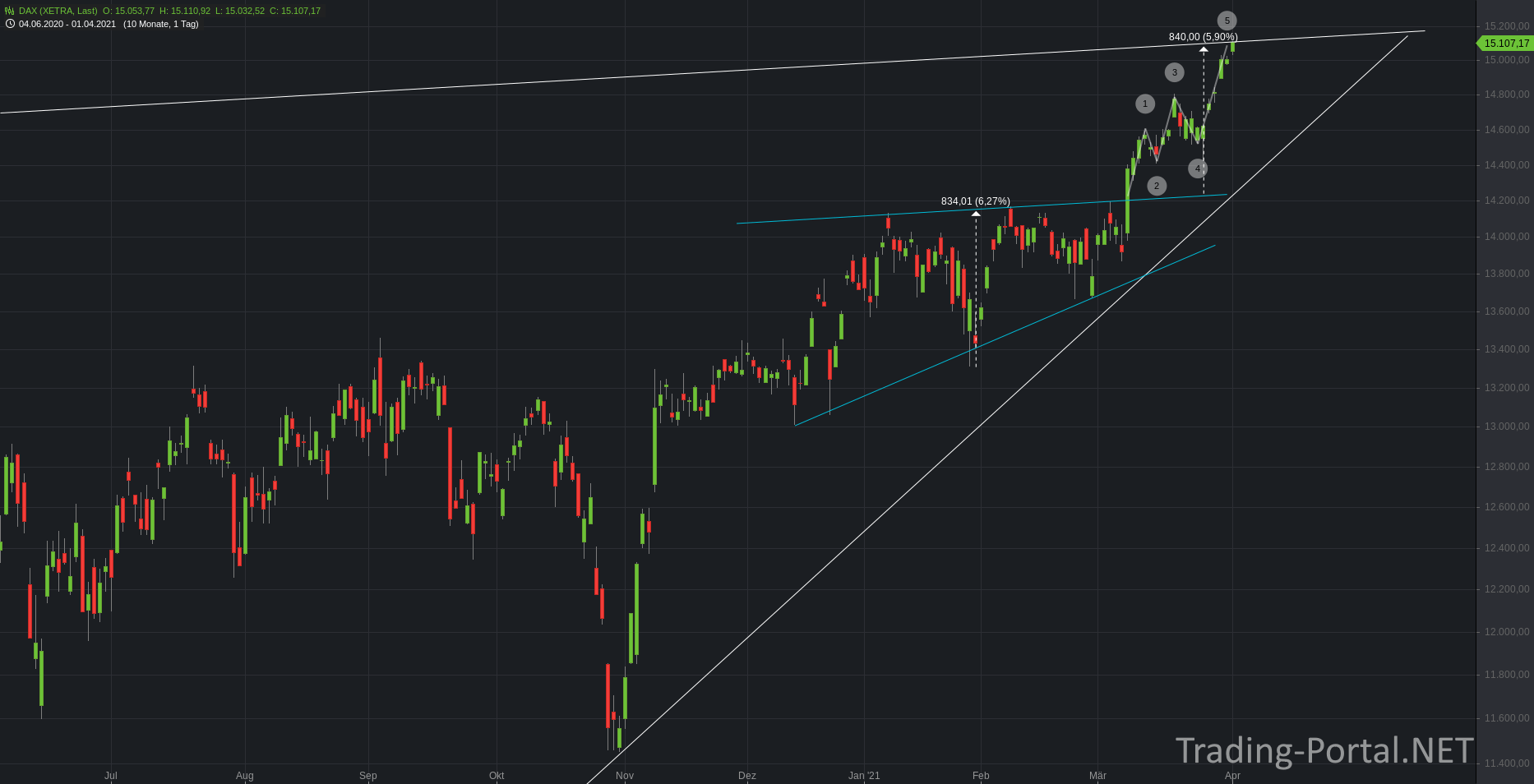Click the Apr label on the time axis
1534x784 pixels.
pos(1232,775)
